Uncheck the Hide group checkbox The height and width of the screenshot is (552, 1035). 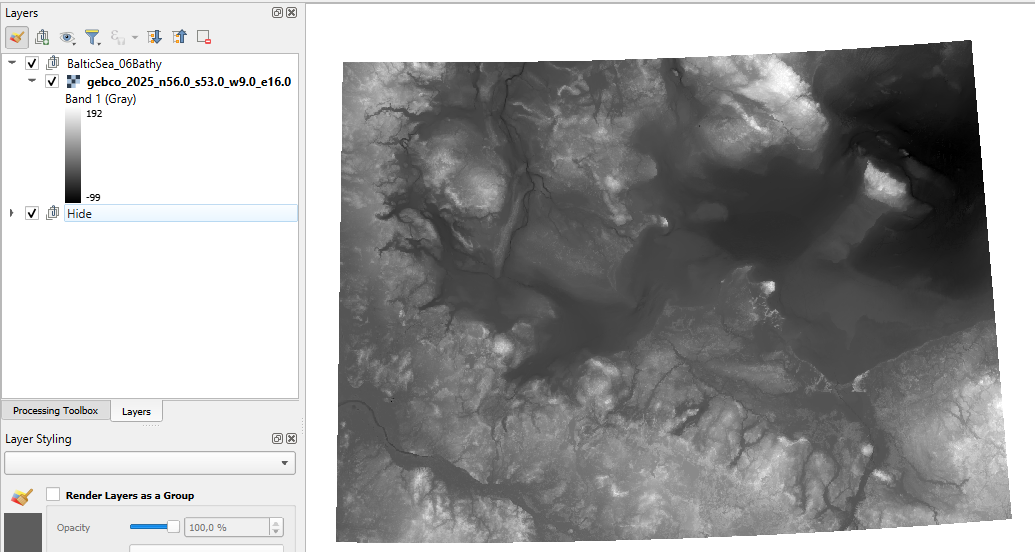pyautogui.click(x=32, y=213)
